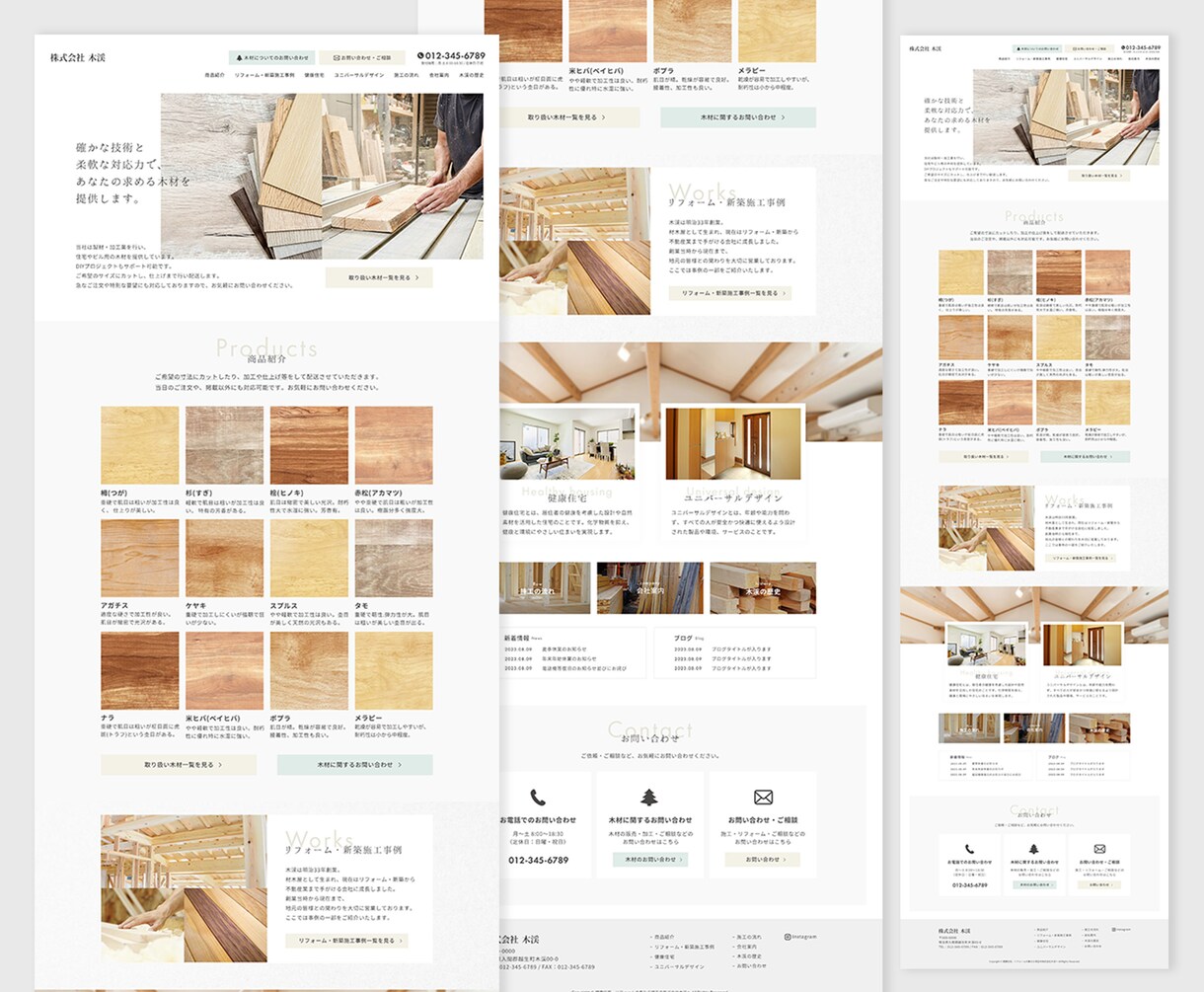Click the phone icon in the right page contact section
This screenshot has height=992, width=1204.
click(x=969, y=848)
